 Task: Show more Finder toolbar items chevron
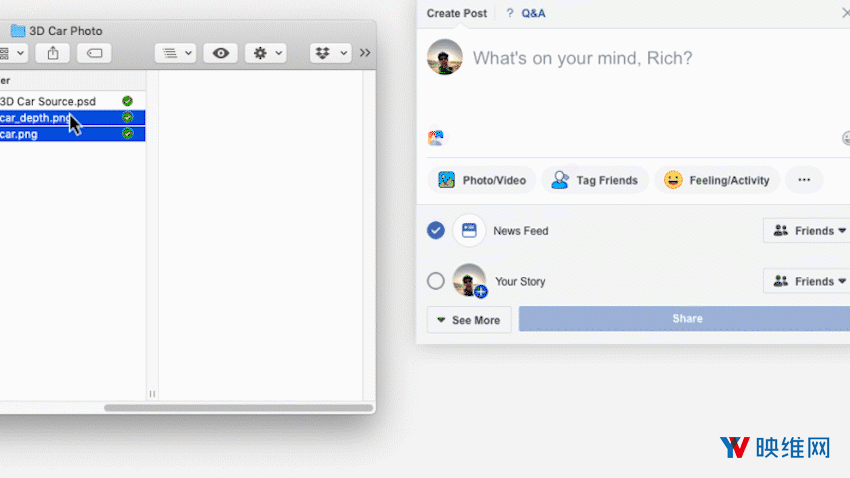[365, 53]
